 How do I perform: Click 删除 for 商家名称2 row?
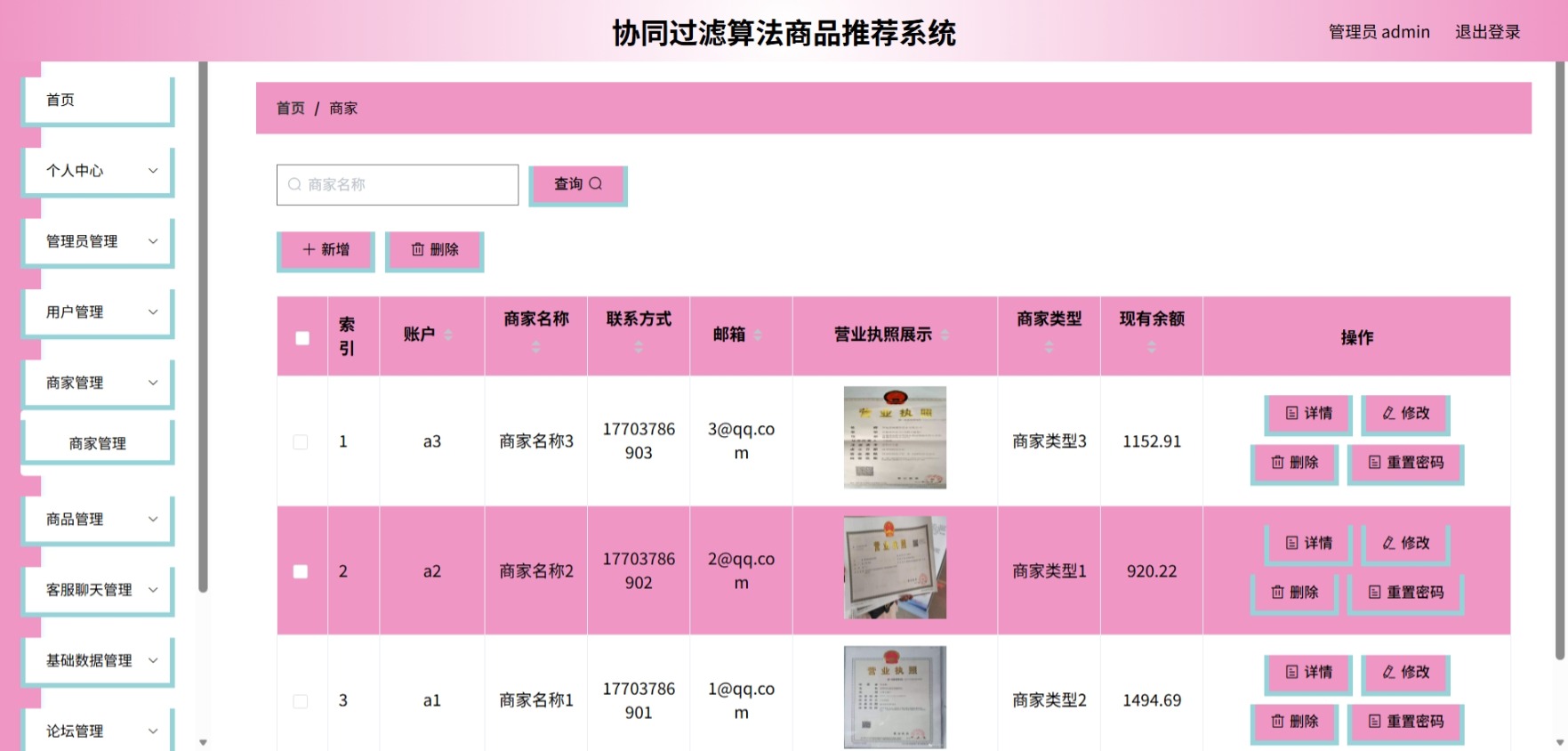click(1294, 594)
